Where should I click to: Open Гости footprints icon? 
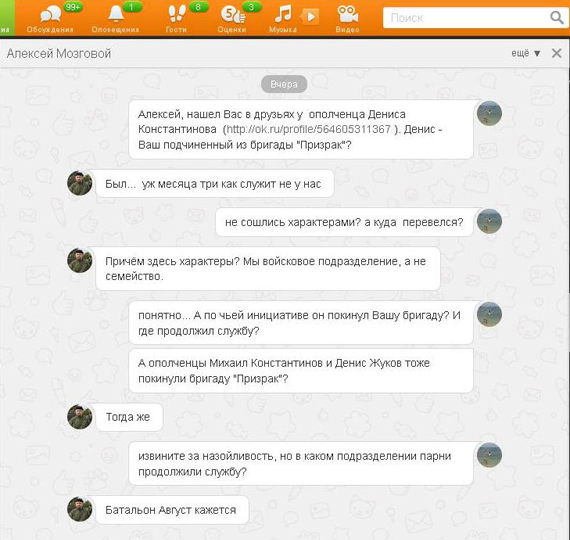point(177,14)
